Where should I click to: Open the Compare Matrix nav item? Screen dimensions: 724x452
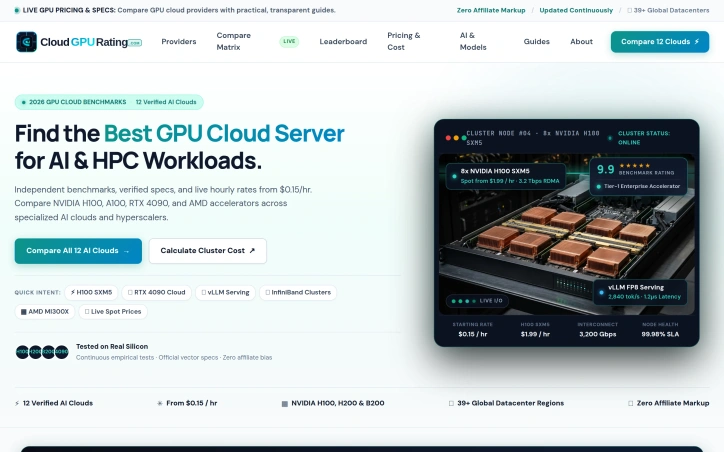click(234, 41)
